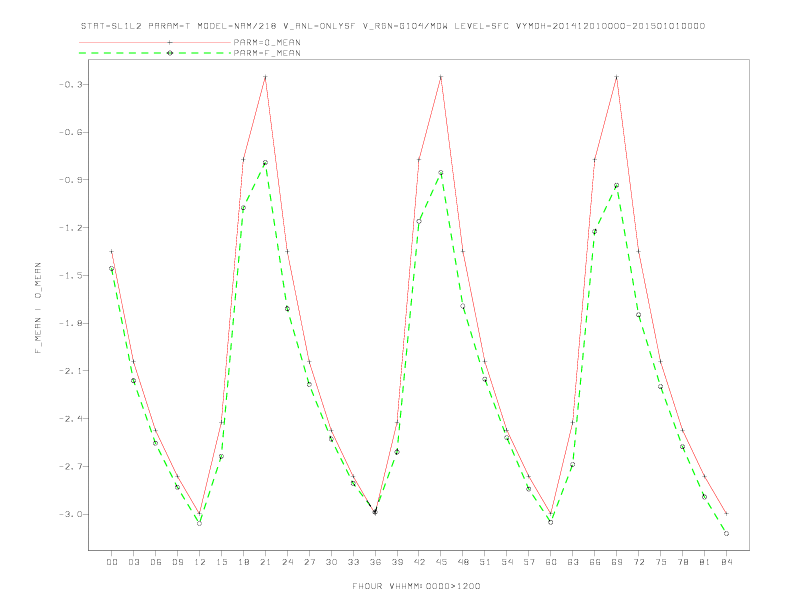The width and height of the screenshot is (792, 612).
Task: Click the red solid O_MEAN legend line sample
Action: pos(155,42)
